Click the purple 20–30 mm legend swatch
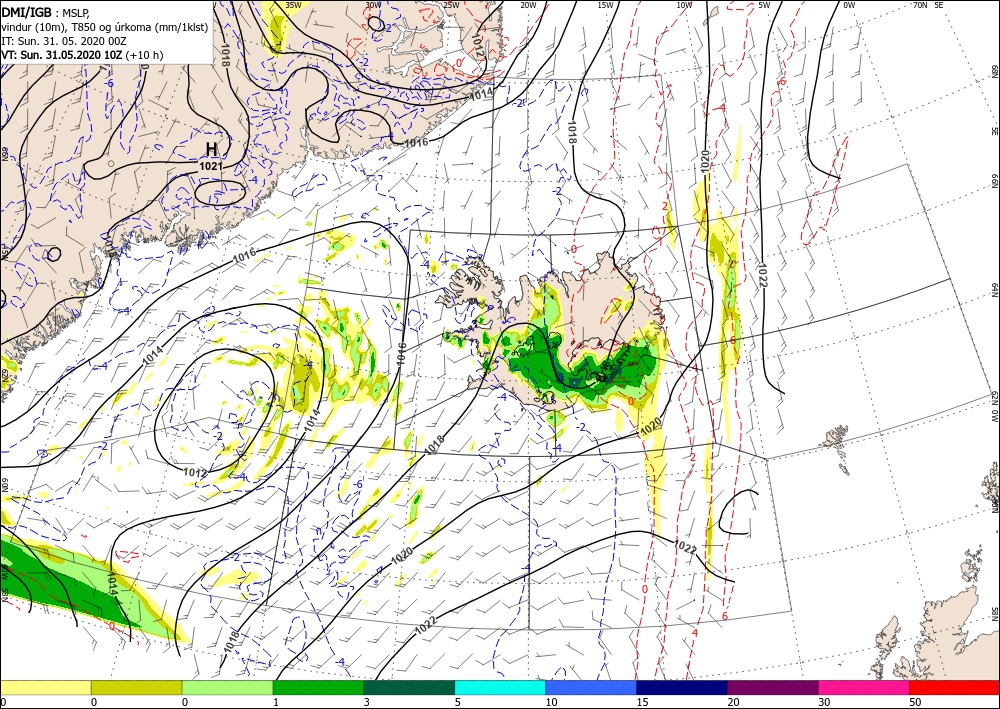This screenshot has height=709, width=1000. click(773, 687)
